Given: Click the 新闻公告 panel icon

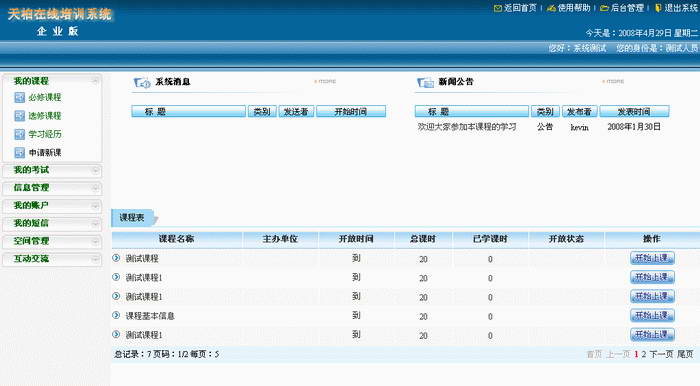Looking at the screenshot, I should (425, 83).
